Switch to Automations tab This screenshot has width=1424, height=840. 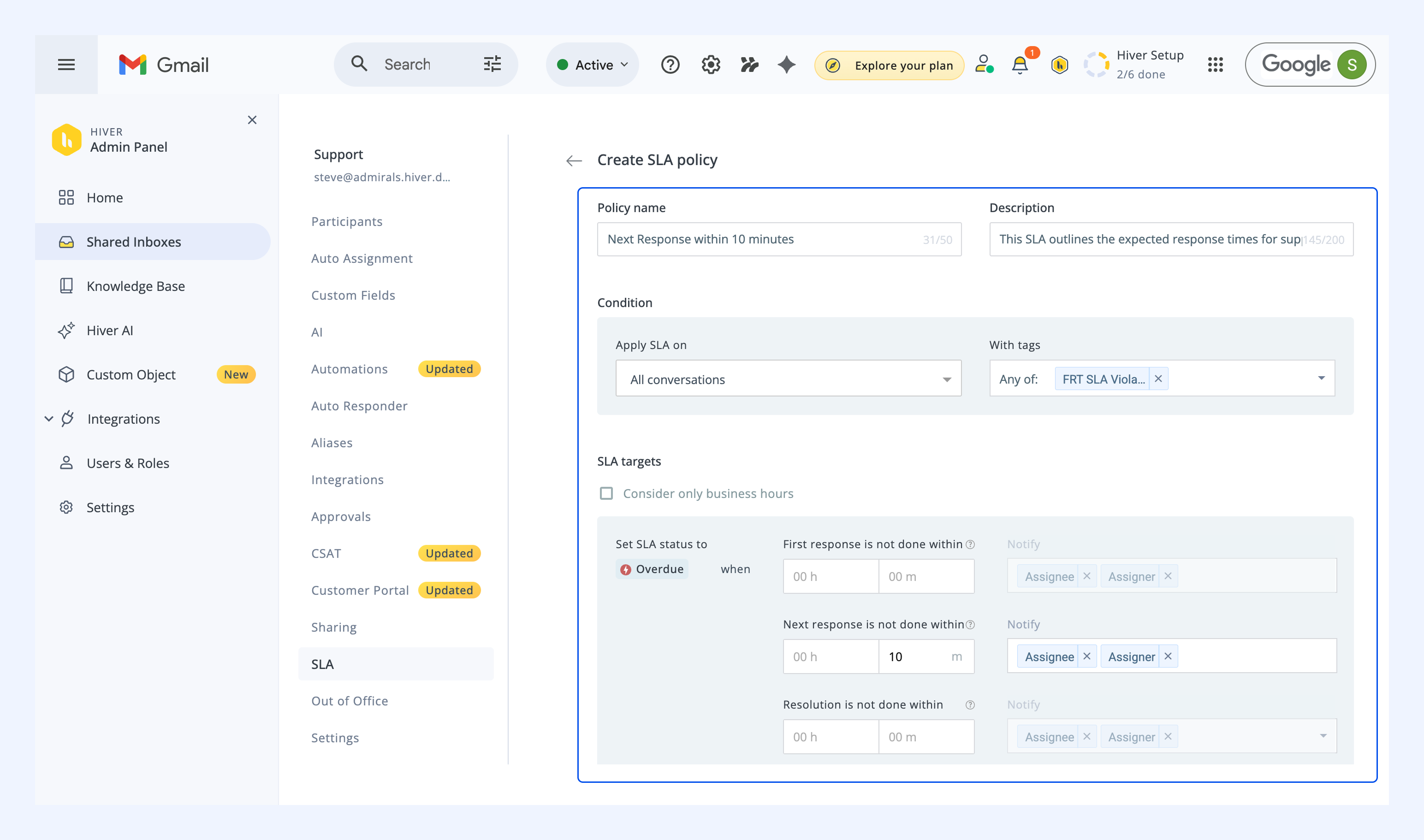click(350, 369)
